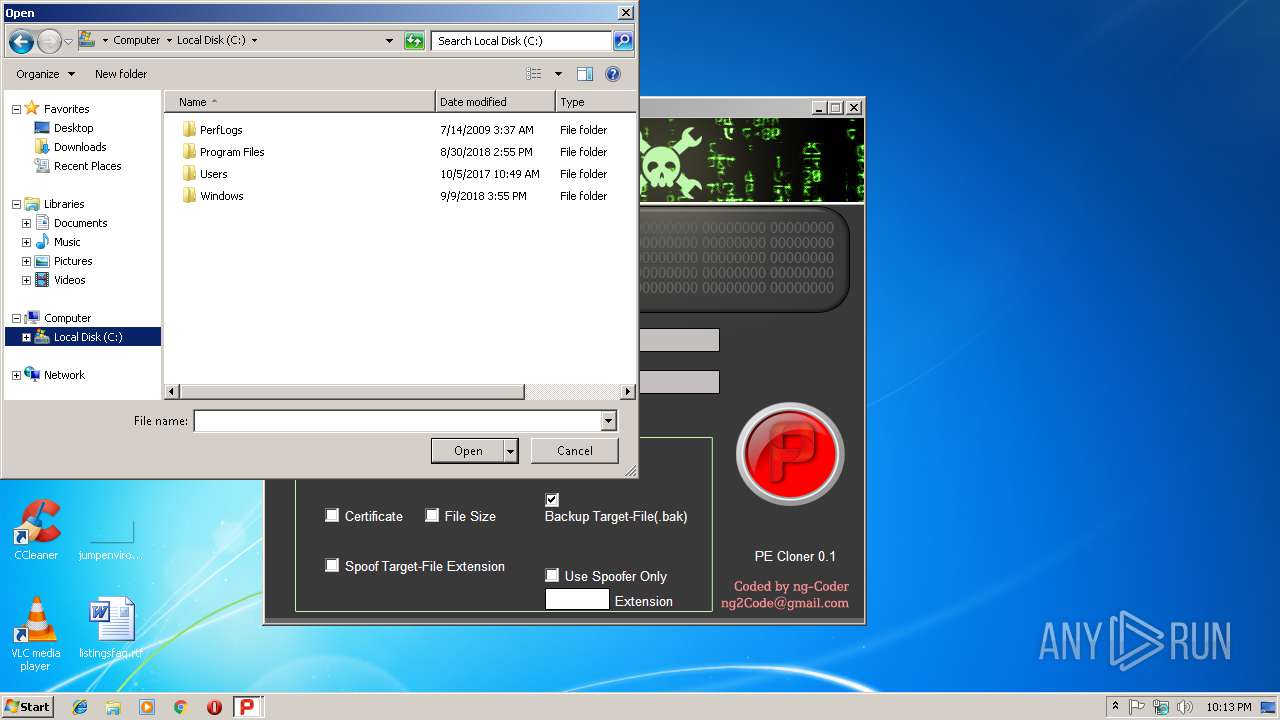Enable the File Size checkbox

432,515
